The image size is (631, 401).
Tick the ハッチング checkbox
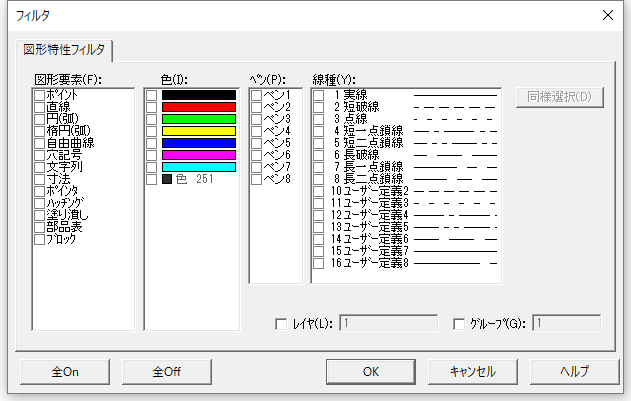tap(39, 202)
